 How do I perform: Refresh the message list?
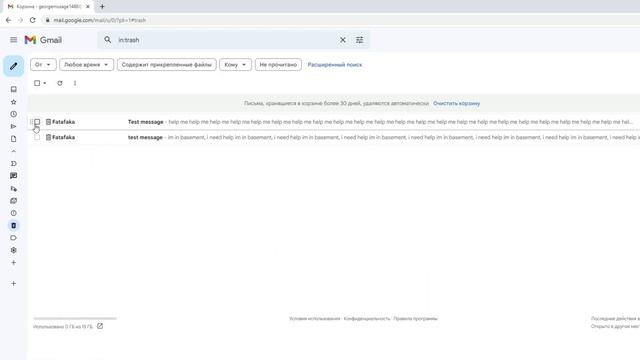click(60, 83)
